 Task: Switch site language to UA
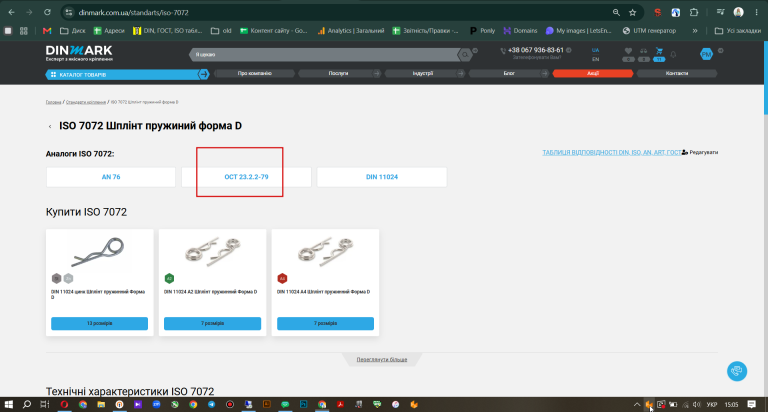tap(596, 50)
